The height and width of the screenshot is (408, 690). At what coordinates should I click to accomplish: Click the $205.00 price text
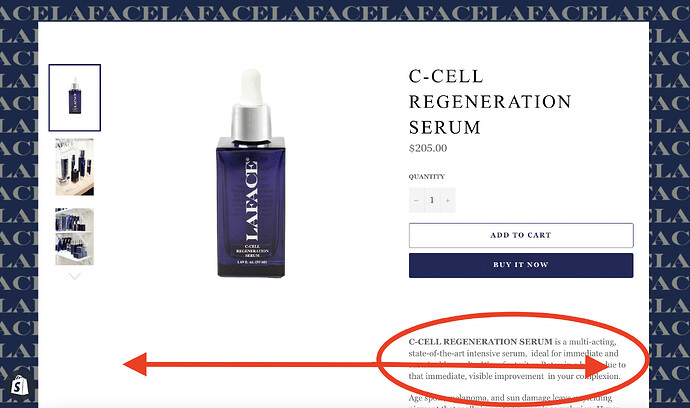(428, 148)
